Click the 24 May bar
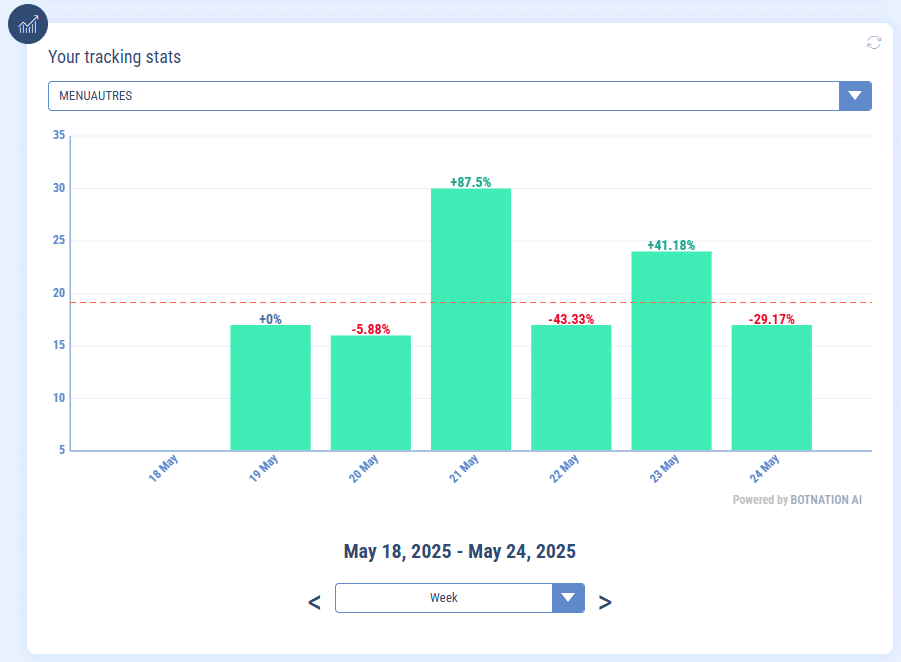This screenshot has height=662, width=901. coord(771,388)
